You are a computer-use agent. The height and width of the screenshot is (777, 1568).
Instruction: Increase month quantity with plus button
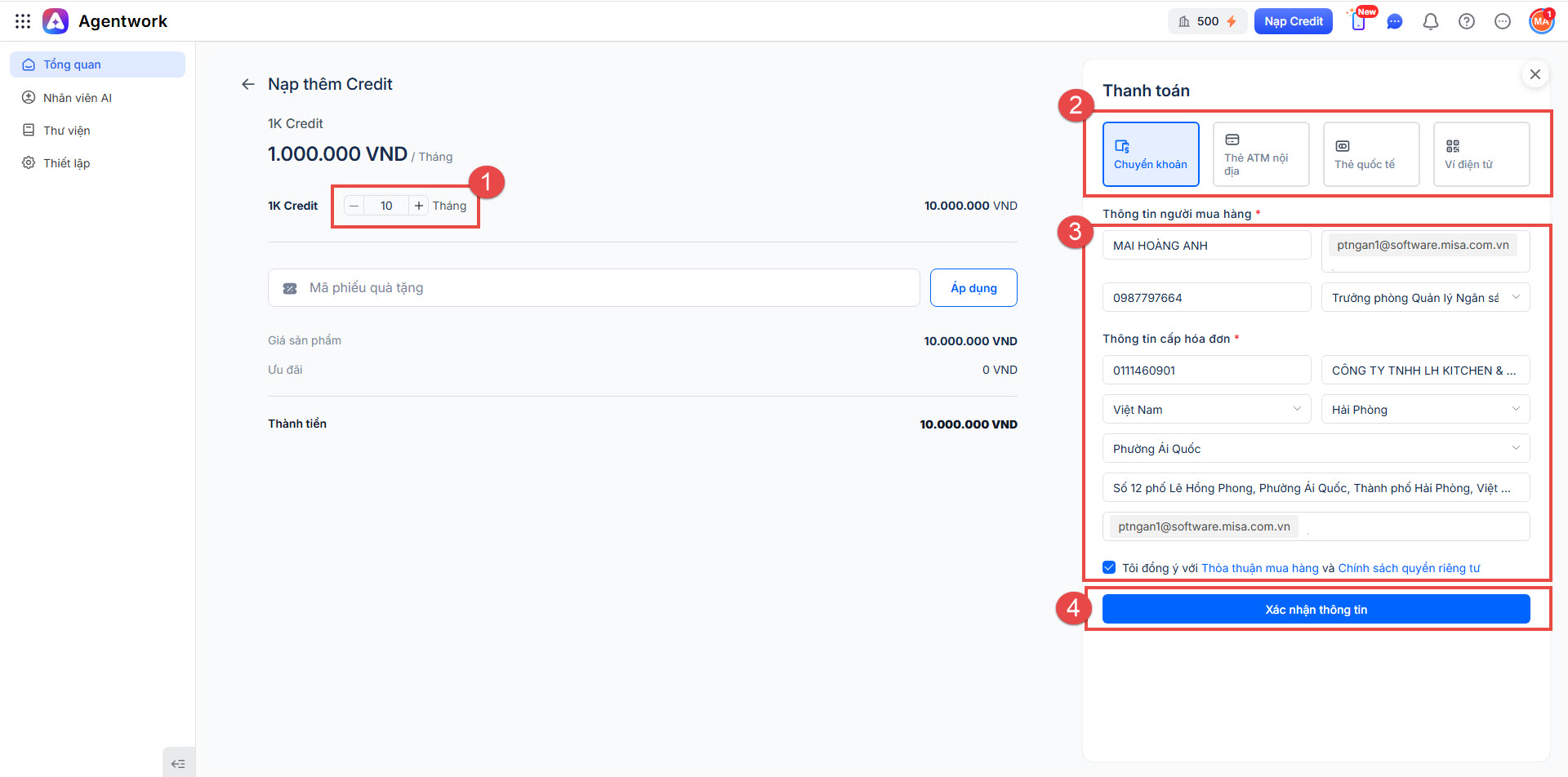click(419, 206)
